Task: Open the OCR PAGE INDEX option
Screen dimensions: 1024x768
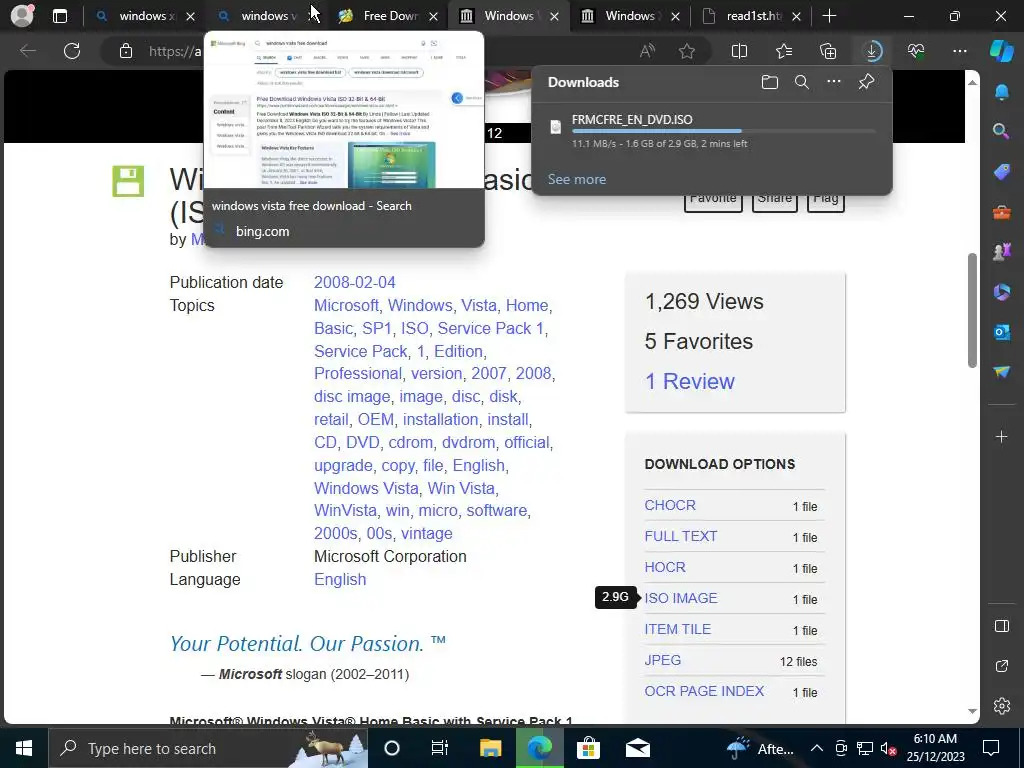Action: tap(704, 691)
